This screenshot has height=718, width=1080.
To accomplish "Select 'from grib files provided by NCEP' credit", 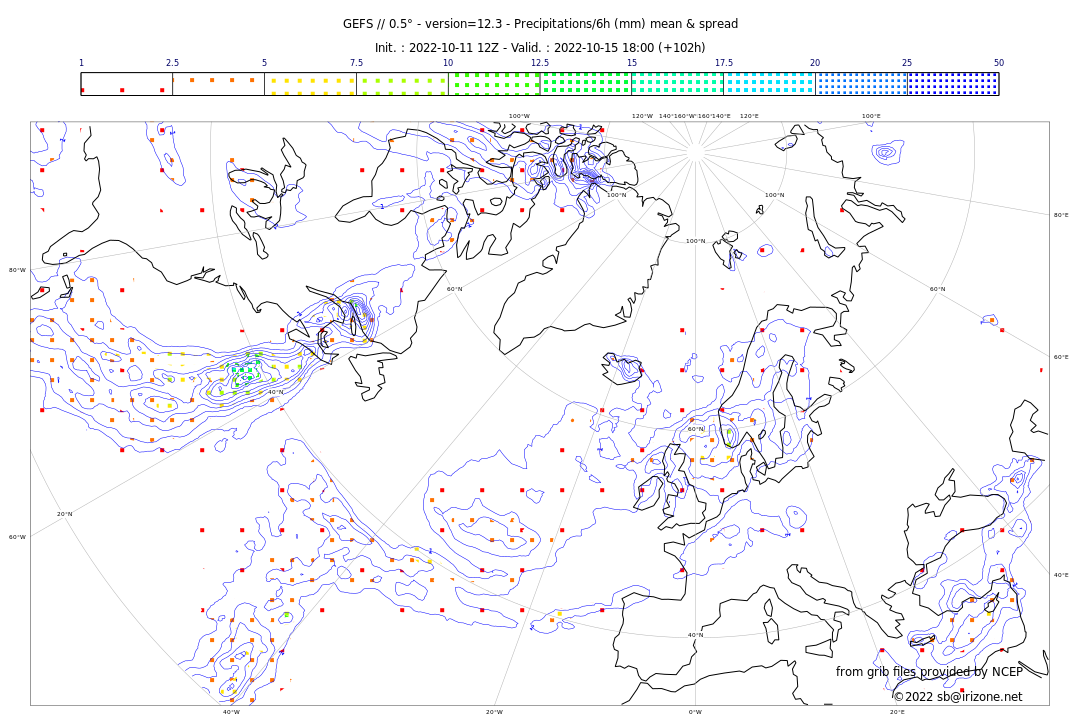I will 929,671.
